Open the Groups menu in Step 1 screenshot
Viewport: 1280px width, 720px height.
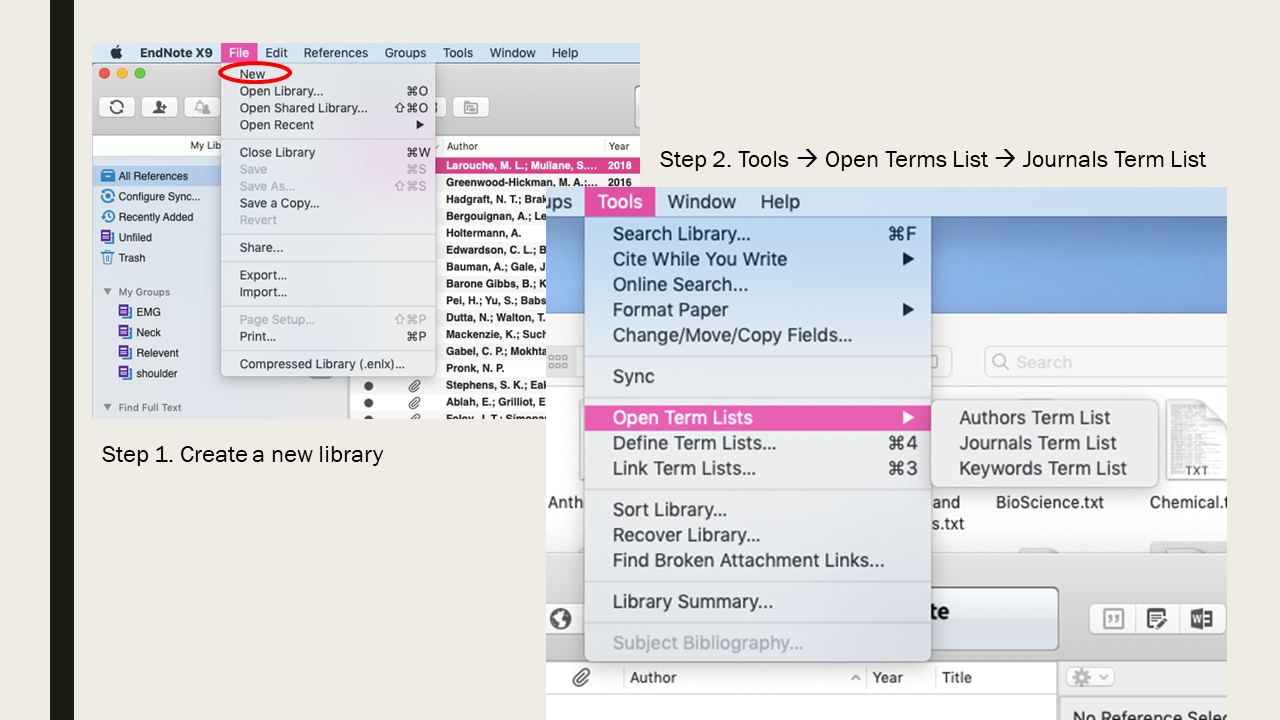click(405, 53)
